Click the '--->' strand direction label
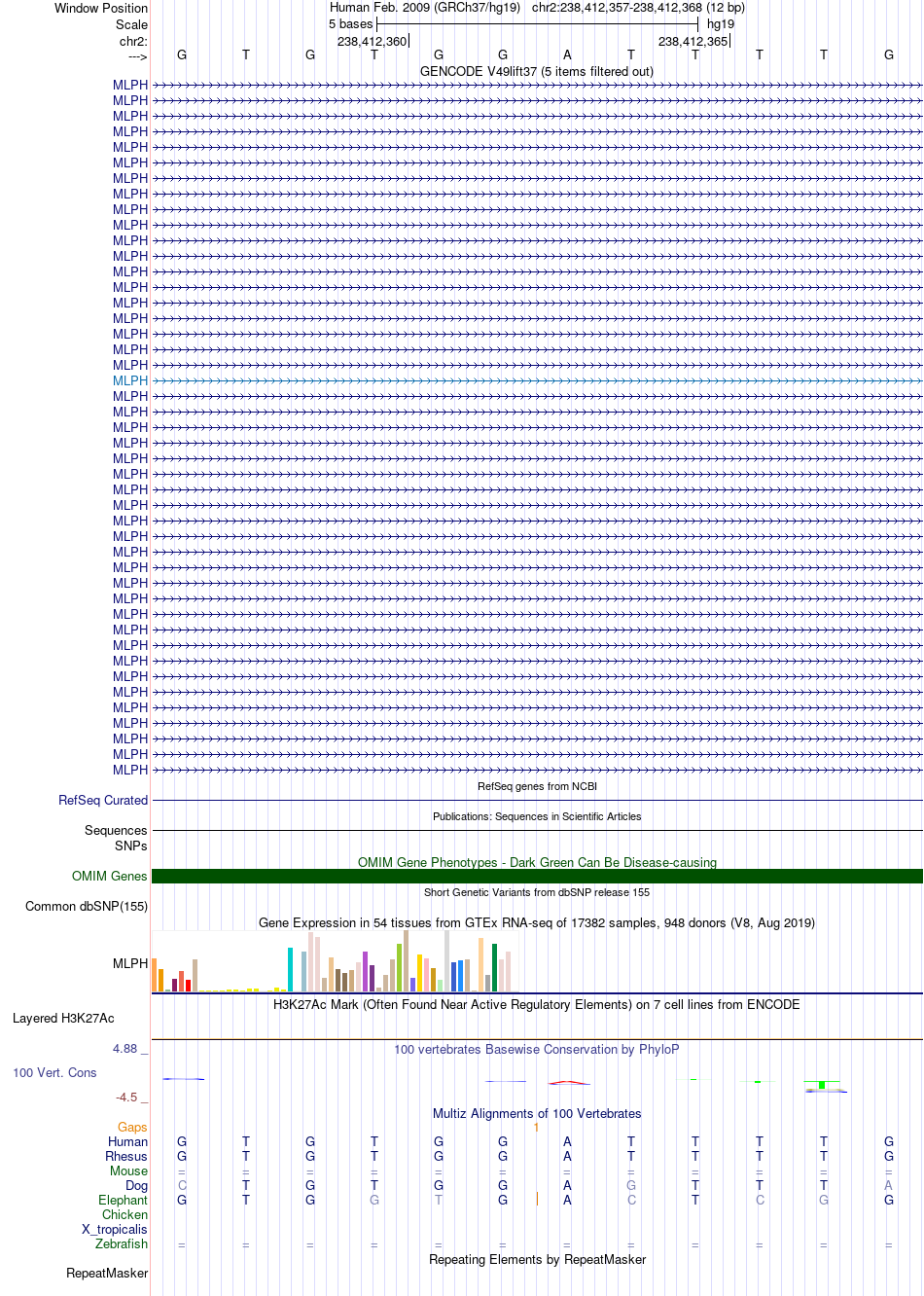924x1296 pixels. click(x=137, y=56)
